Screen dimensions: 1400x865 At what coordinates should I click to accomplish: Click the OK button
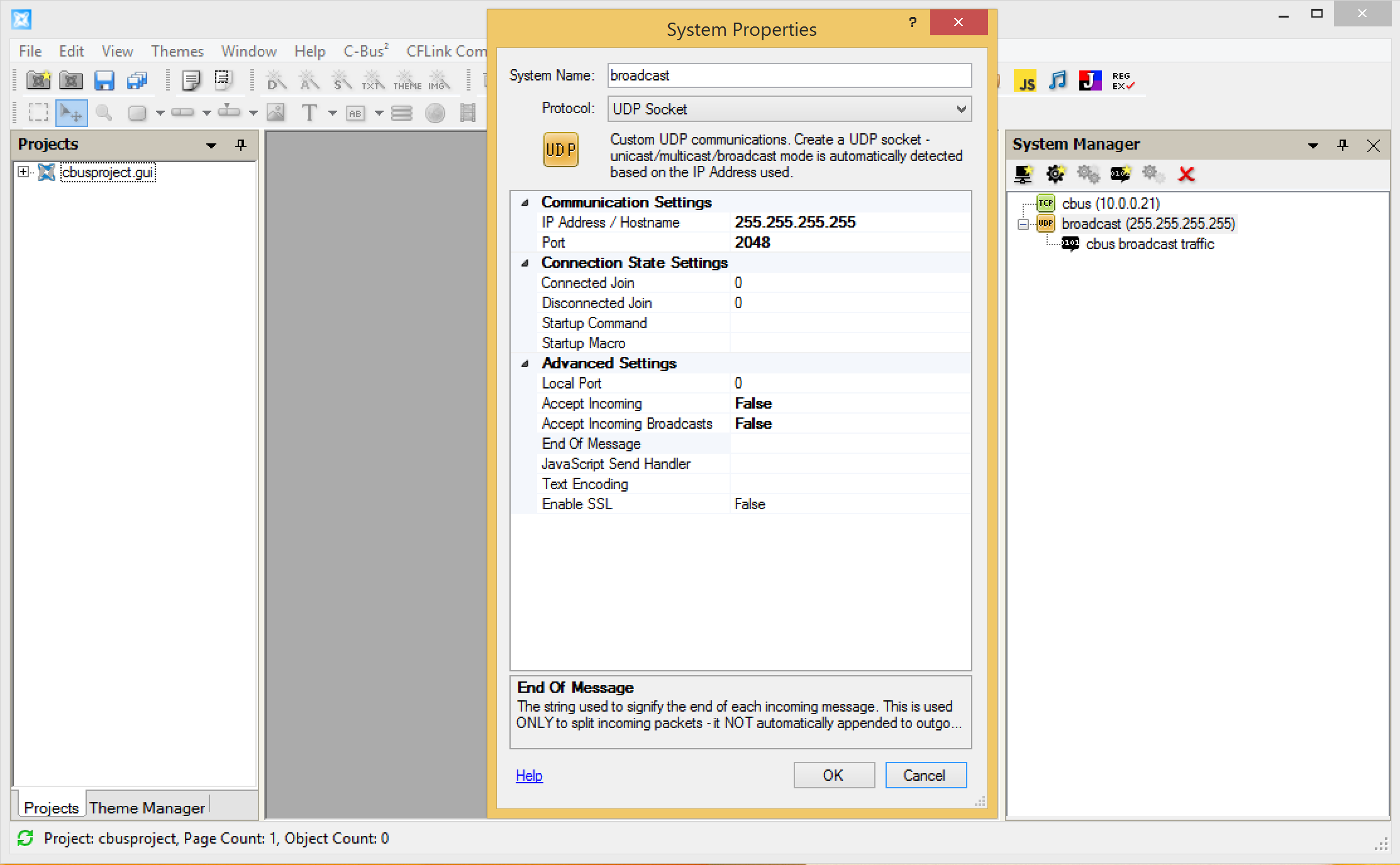833,775
